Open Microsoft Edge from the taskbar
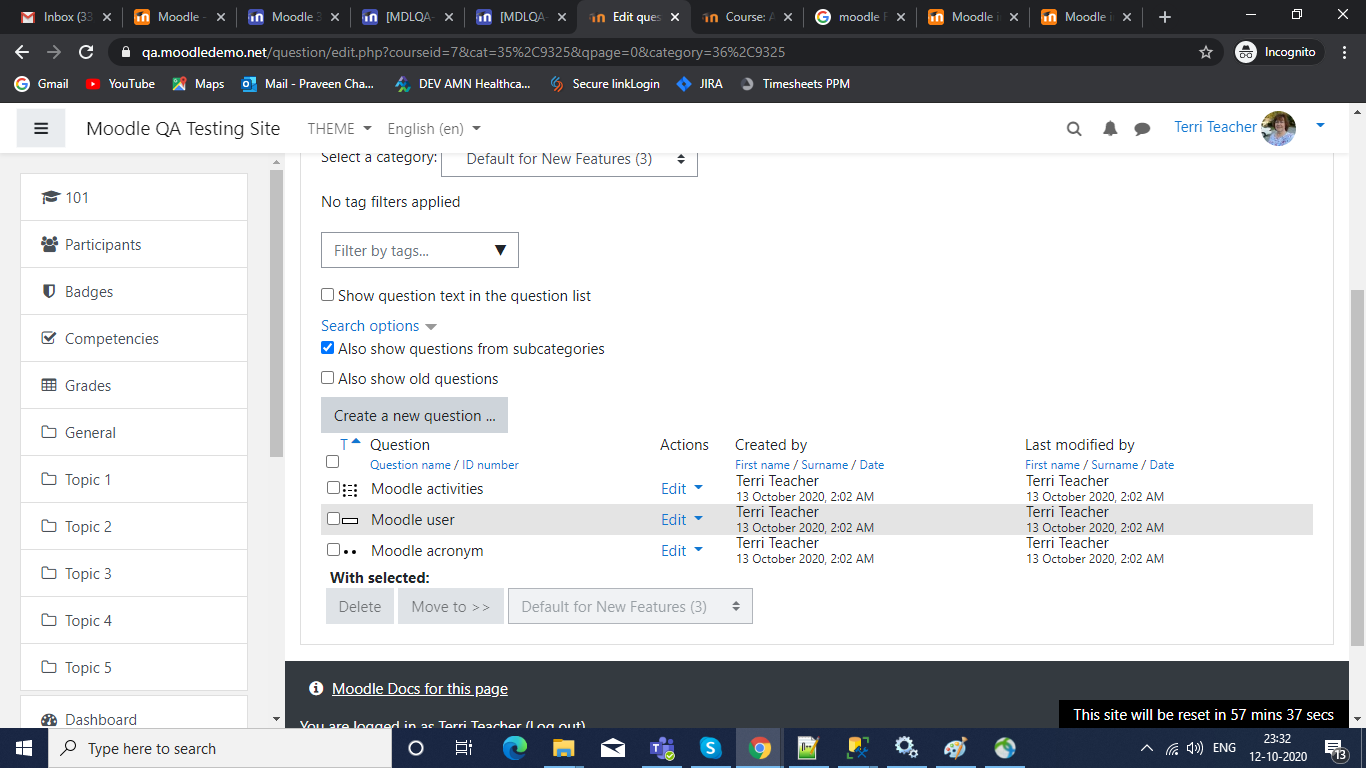Image resolution: width=1366 pixels, height=768 pixels. tap(514, 748)
